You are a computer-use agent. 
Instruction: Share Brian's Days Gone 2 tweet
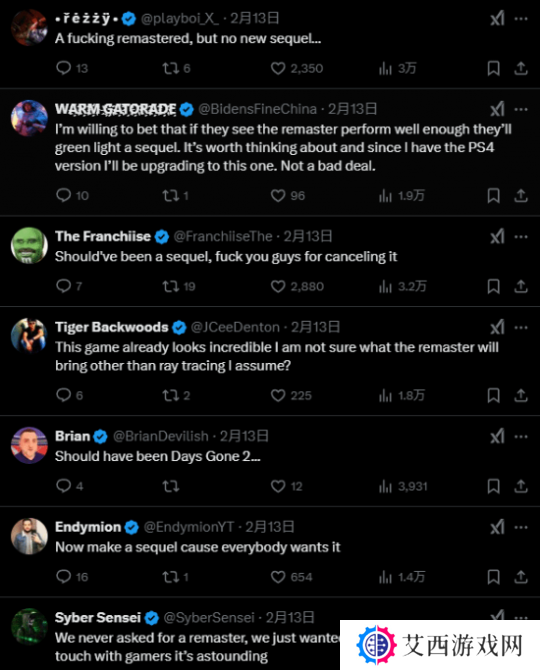click(x=520, y=486)
